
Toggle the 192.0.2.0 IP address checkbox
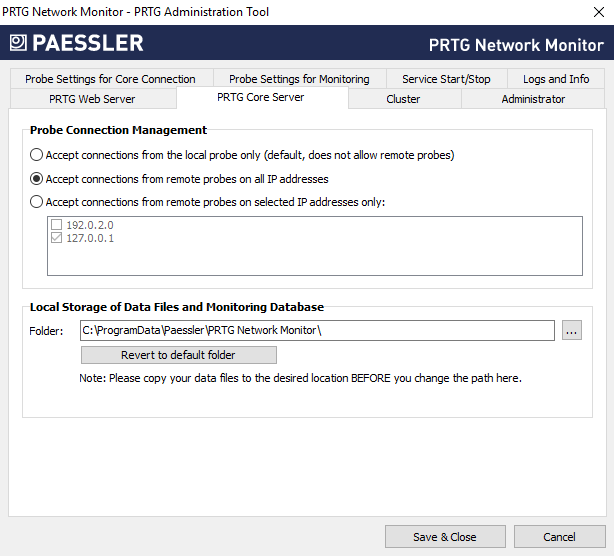tap(57, 225)
